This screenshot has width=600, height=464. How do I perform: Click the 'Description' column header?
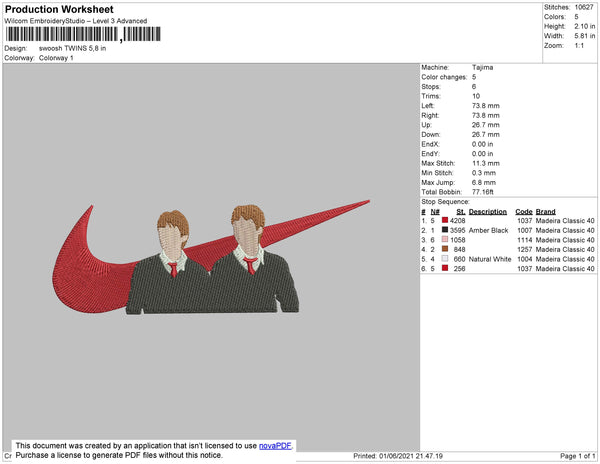pos(488,212)
